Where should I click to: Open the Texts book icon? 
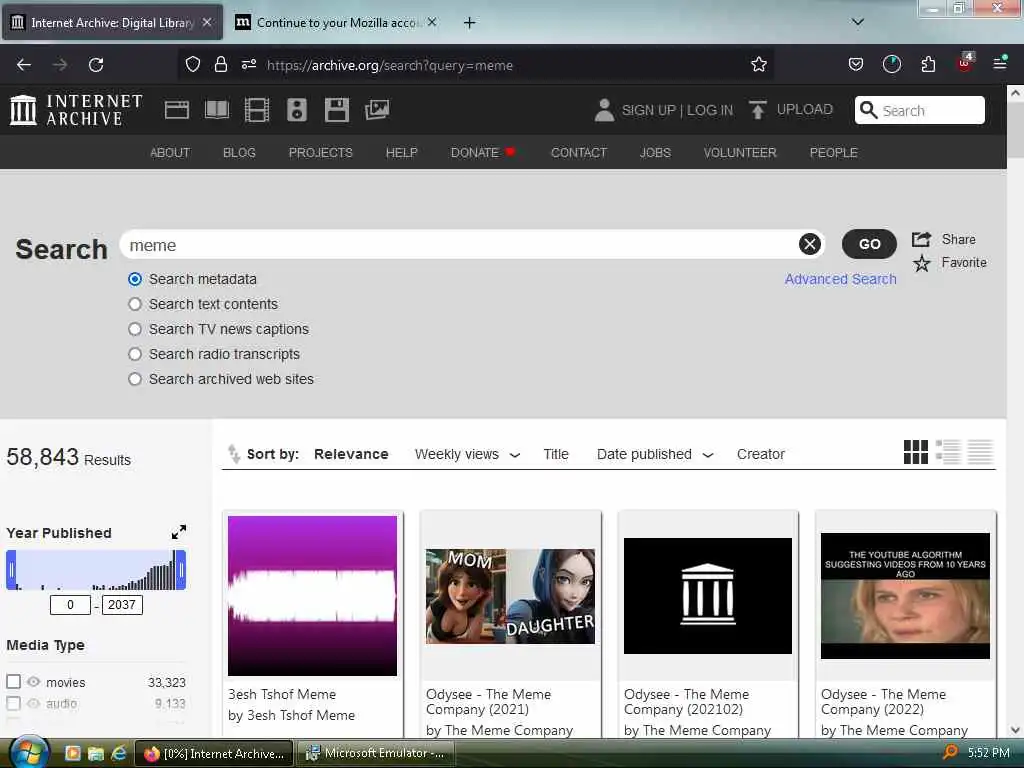[217, 110]
